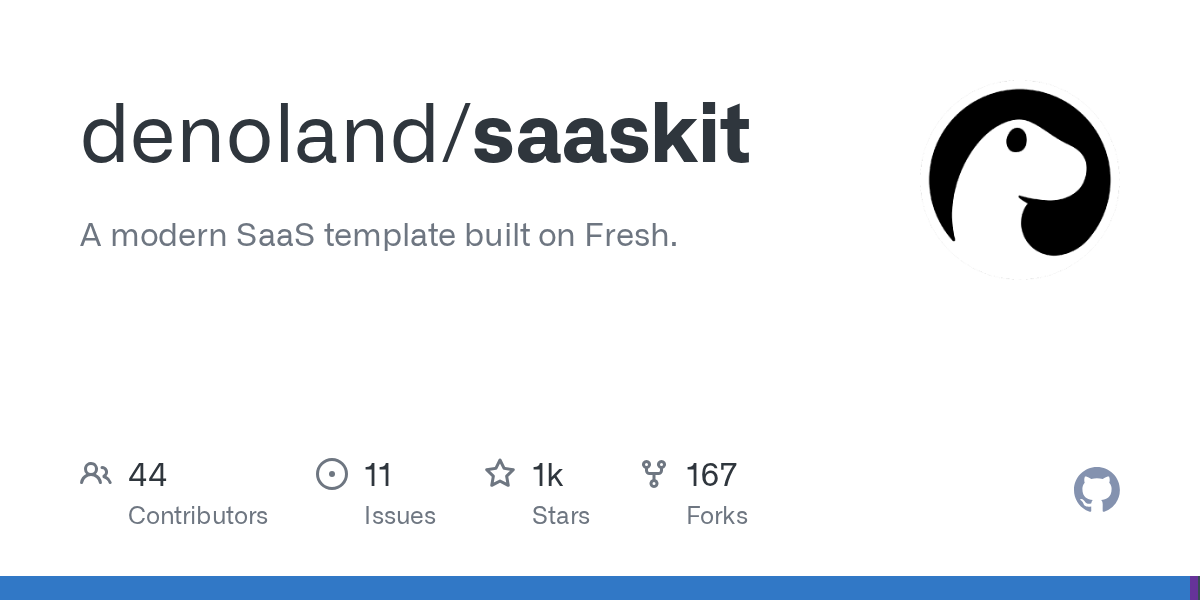Click the Forks branch icon
Image resolution: width=1200 pixels, height=600 pixels.
click(x=654, y=474)
